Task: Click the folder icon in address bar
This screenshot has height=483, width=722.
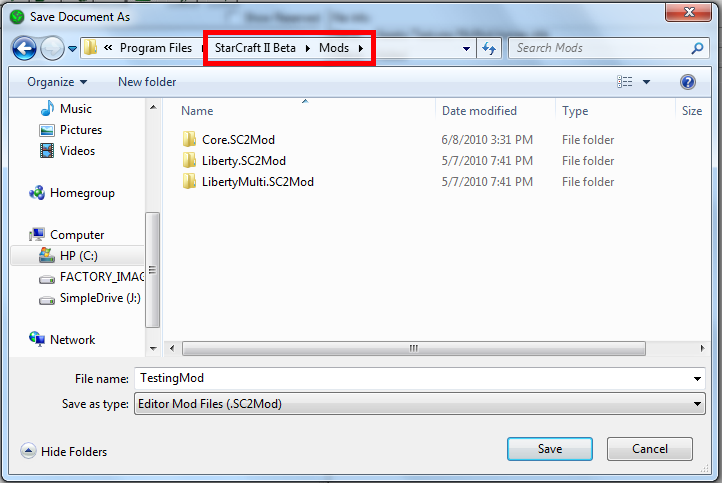Action: click(x=91, y=47)
